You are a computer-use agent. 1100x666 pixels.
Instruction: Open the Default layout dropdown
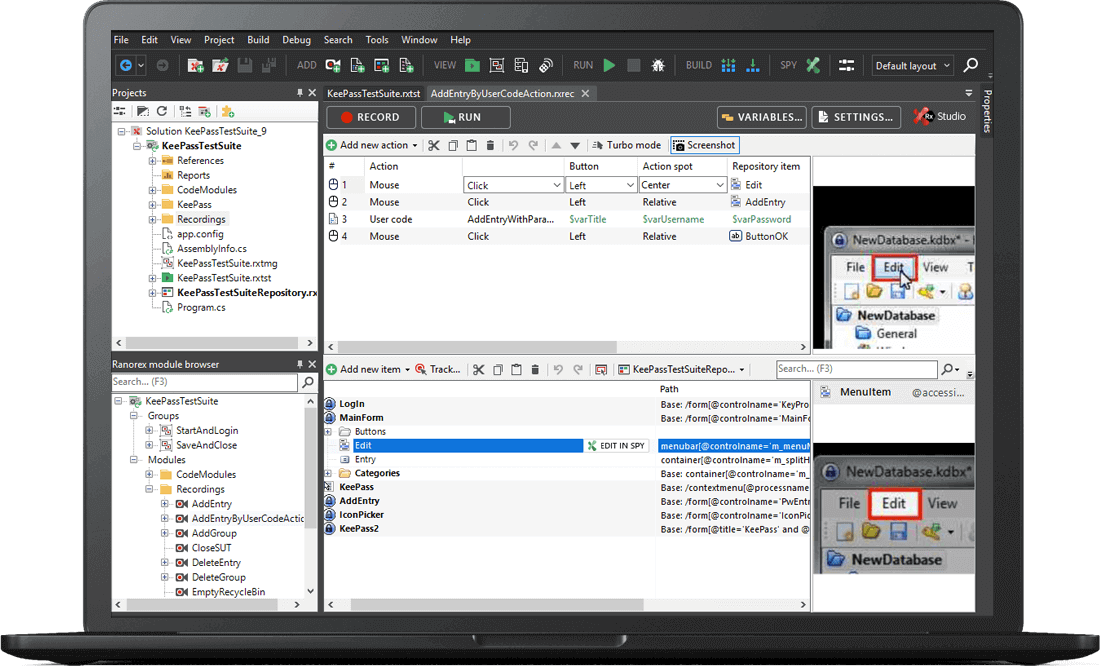[x=912, y=66]
